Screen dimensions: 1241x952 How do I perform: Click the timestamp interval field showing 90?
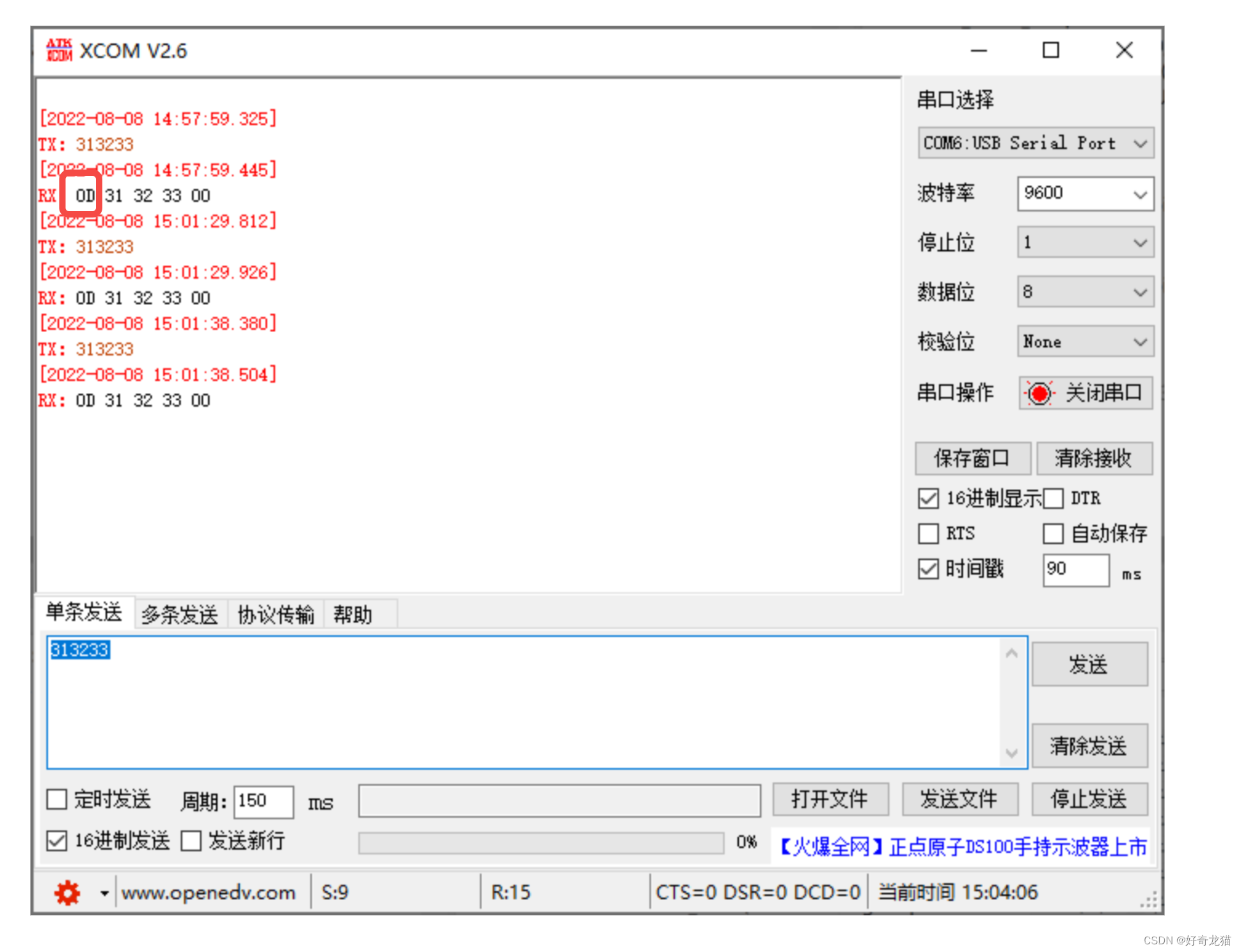1076,569
